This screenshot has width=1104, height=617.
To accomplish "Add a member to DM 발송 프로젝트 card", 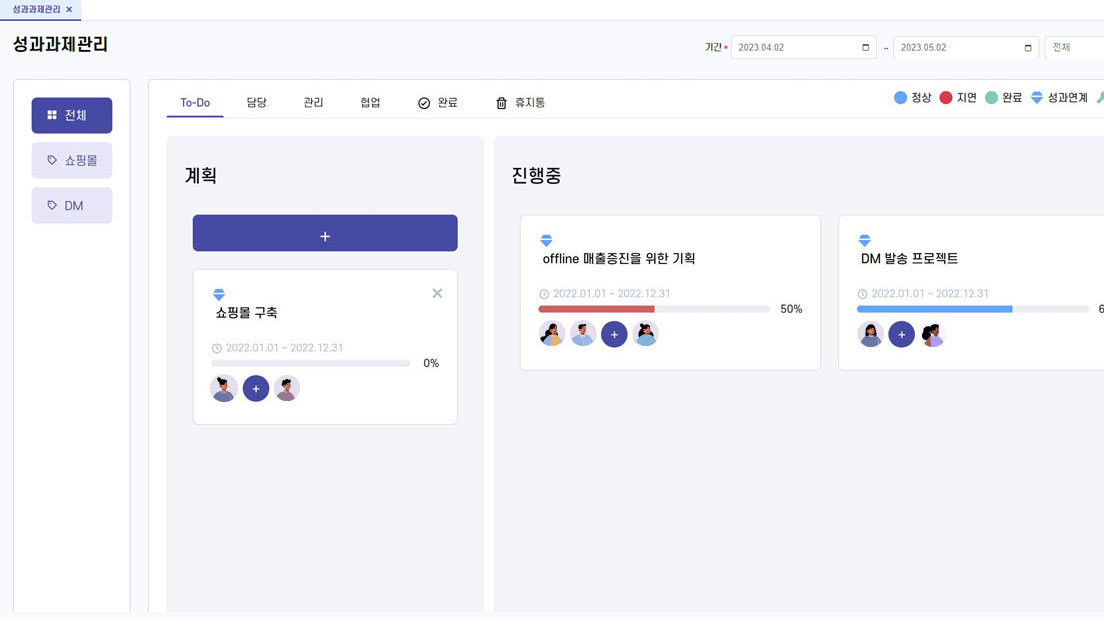I will (901, 334).
